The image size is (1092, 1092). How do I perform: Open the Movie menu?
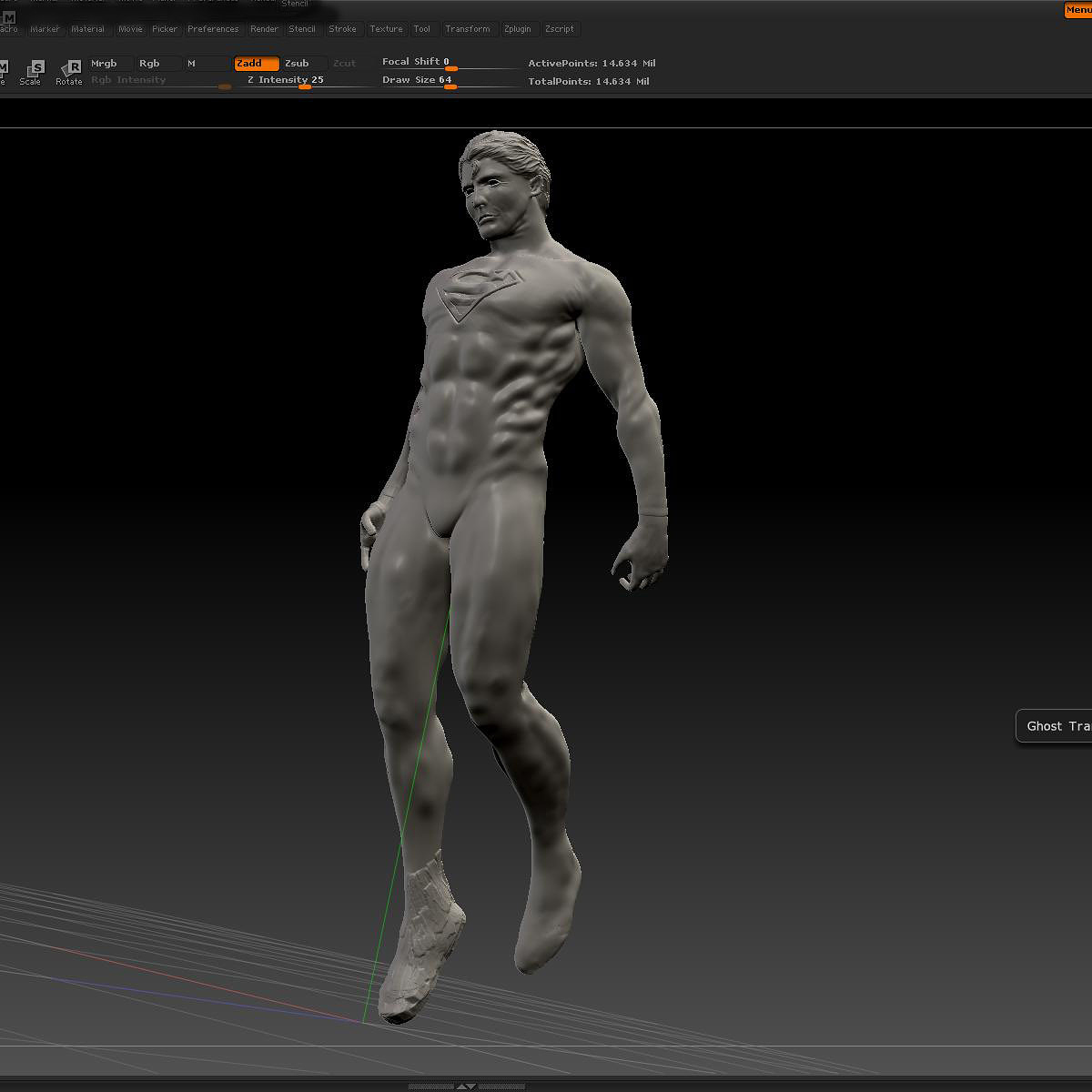(130, 29)
